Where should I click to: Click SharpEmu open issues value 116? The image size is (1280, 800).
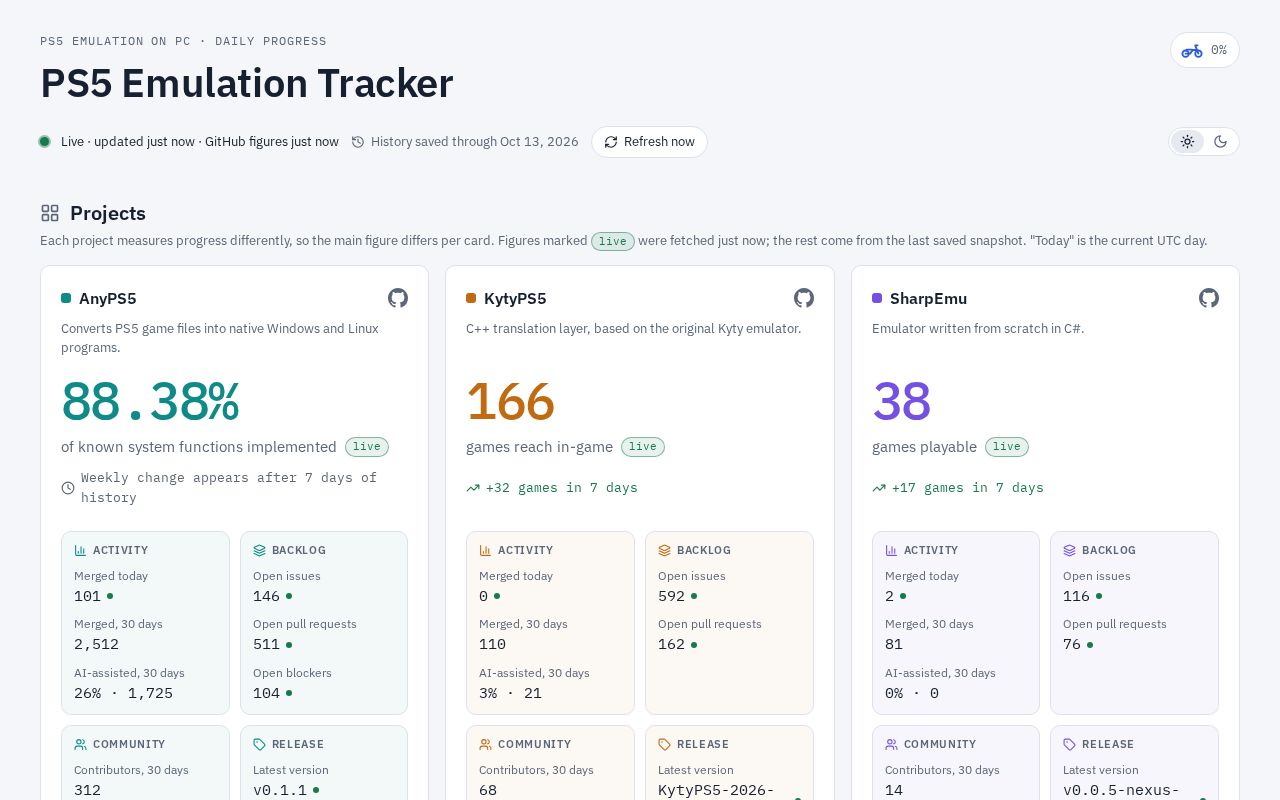tap(1076, 596)
